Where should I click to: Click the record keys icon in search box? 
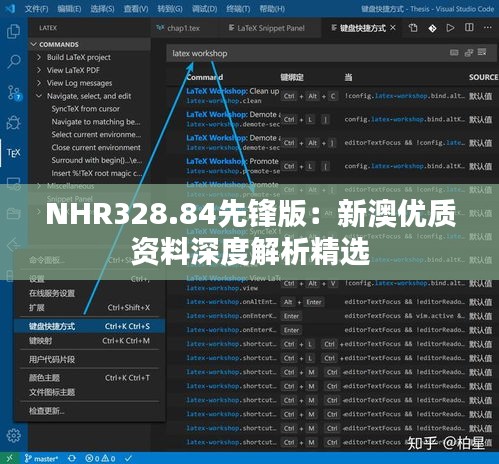coord(454,53)
